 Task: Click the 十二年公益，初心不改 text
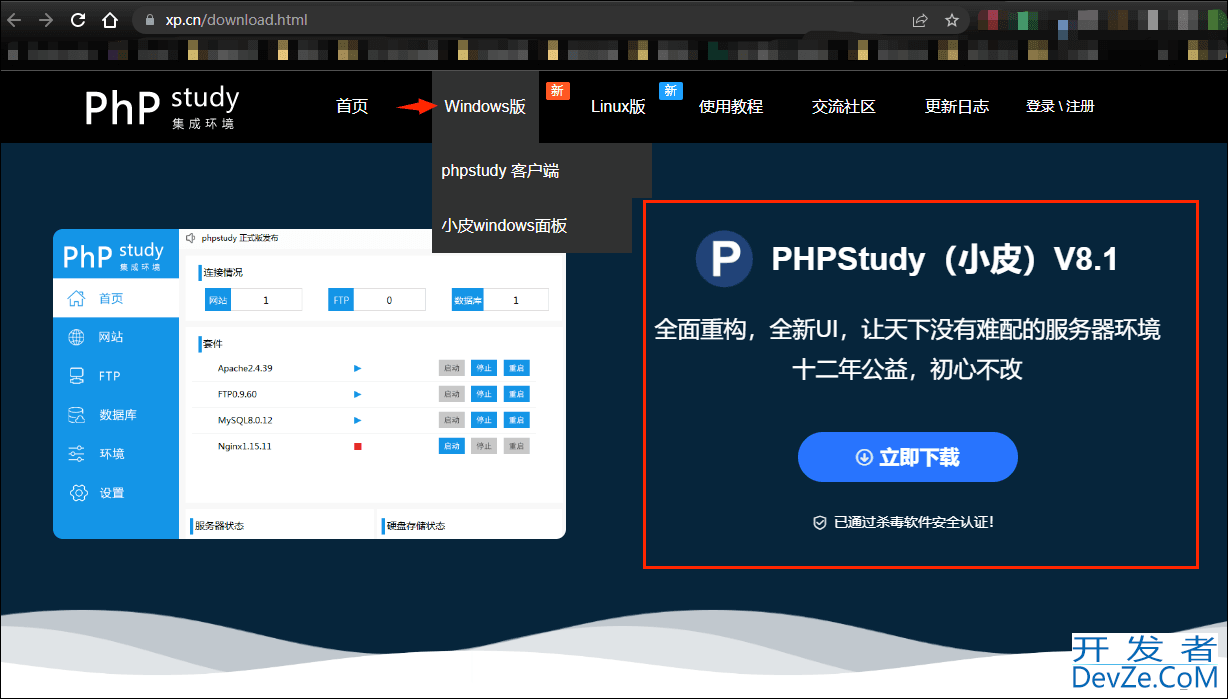pyautogui.click(x=907, y=369)
